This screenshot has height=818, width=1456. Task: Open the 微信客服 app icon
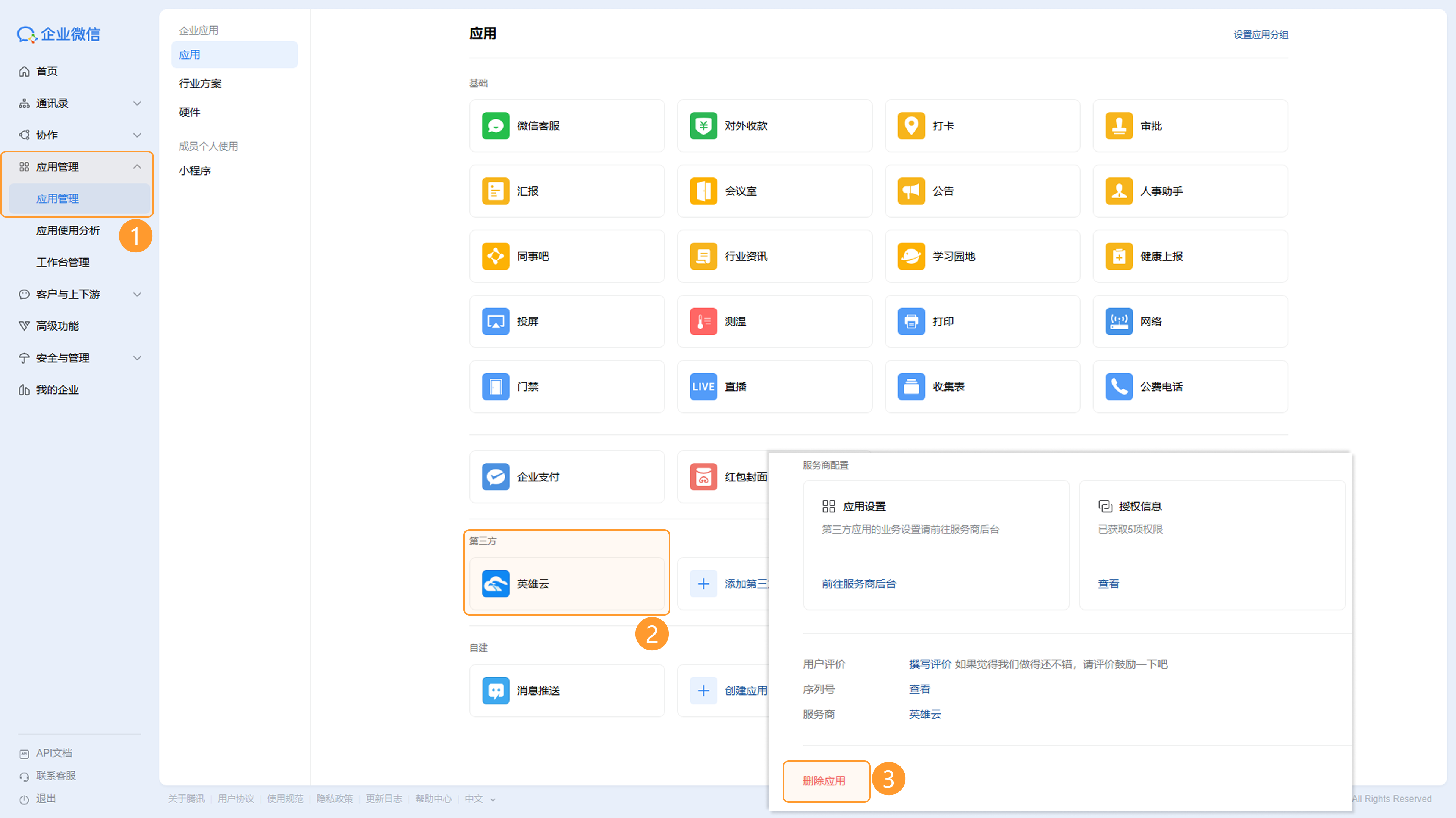pyautogui.click(x=495, y=125)
